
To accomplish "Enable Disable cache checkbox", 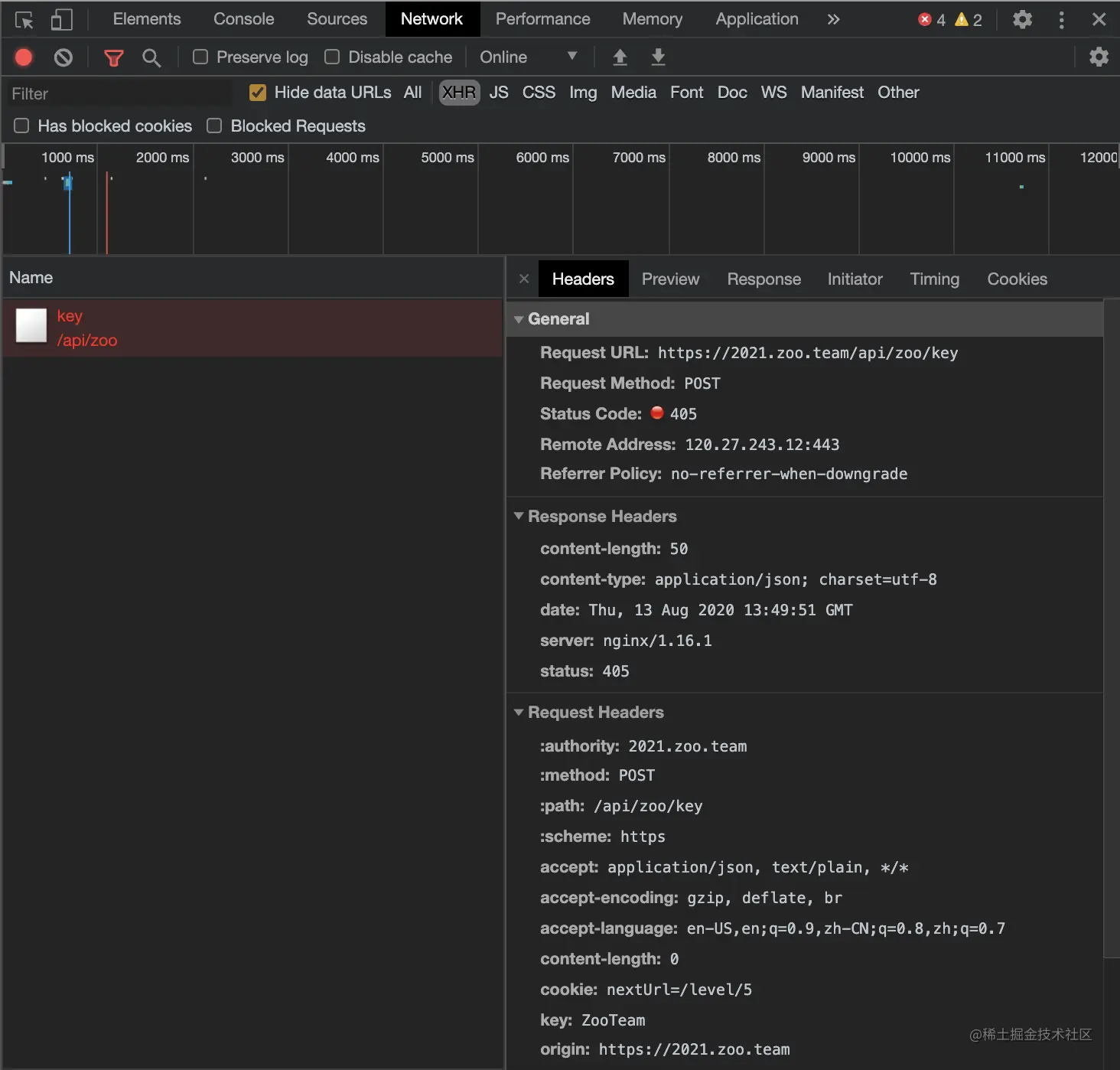I will pyautogui.click(x=332, y=57).
